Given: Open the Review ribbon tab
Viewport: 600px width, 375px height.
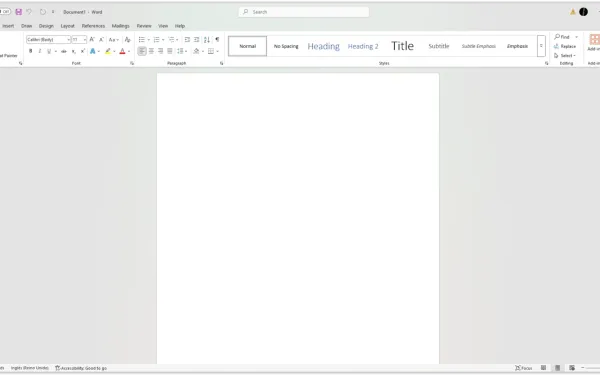Looking at the screenshot, I should click(x=144, y=26).
